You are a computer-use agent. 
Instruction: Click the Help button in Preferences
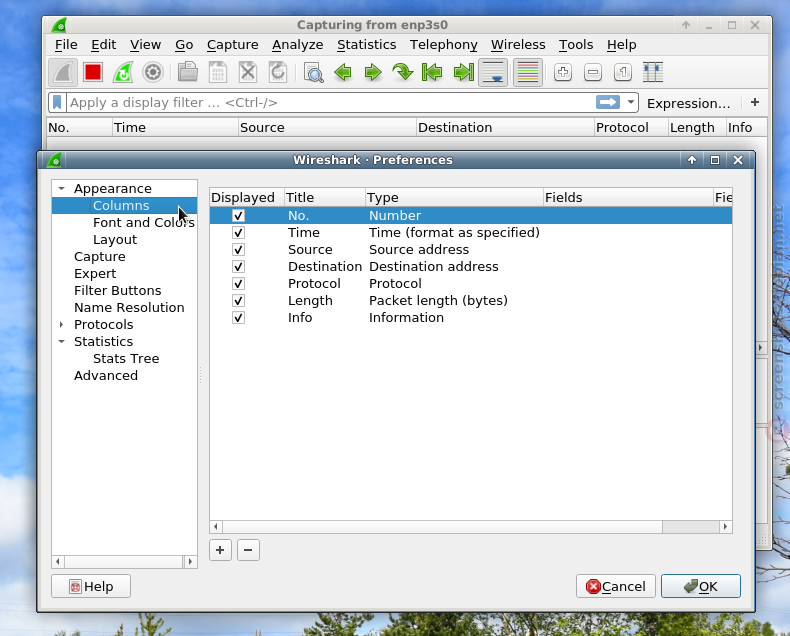click(x=91, y=586)
